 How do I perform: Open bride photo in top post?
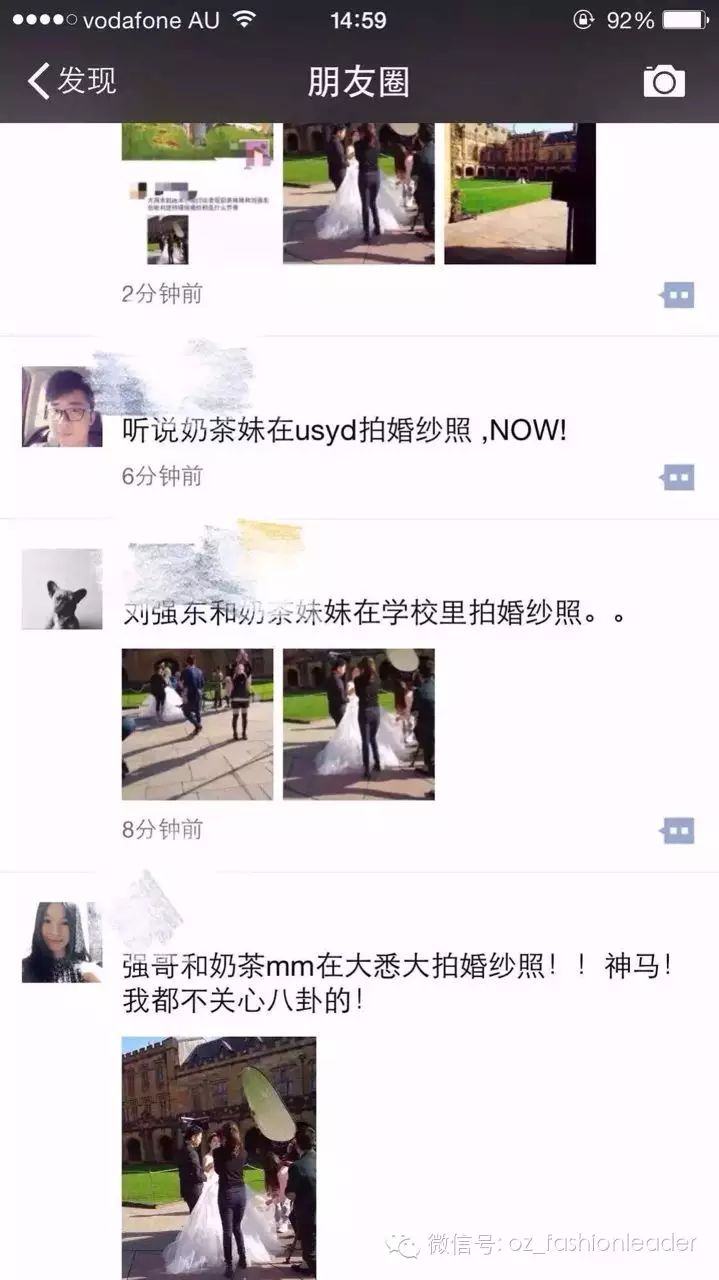tap(359, 193)
